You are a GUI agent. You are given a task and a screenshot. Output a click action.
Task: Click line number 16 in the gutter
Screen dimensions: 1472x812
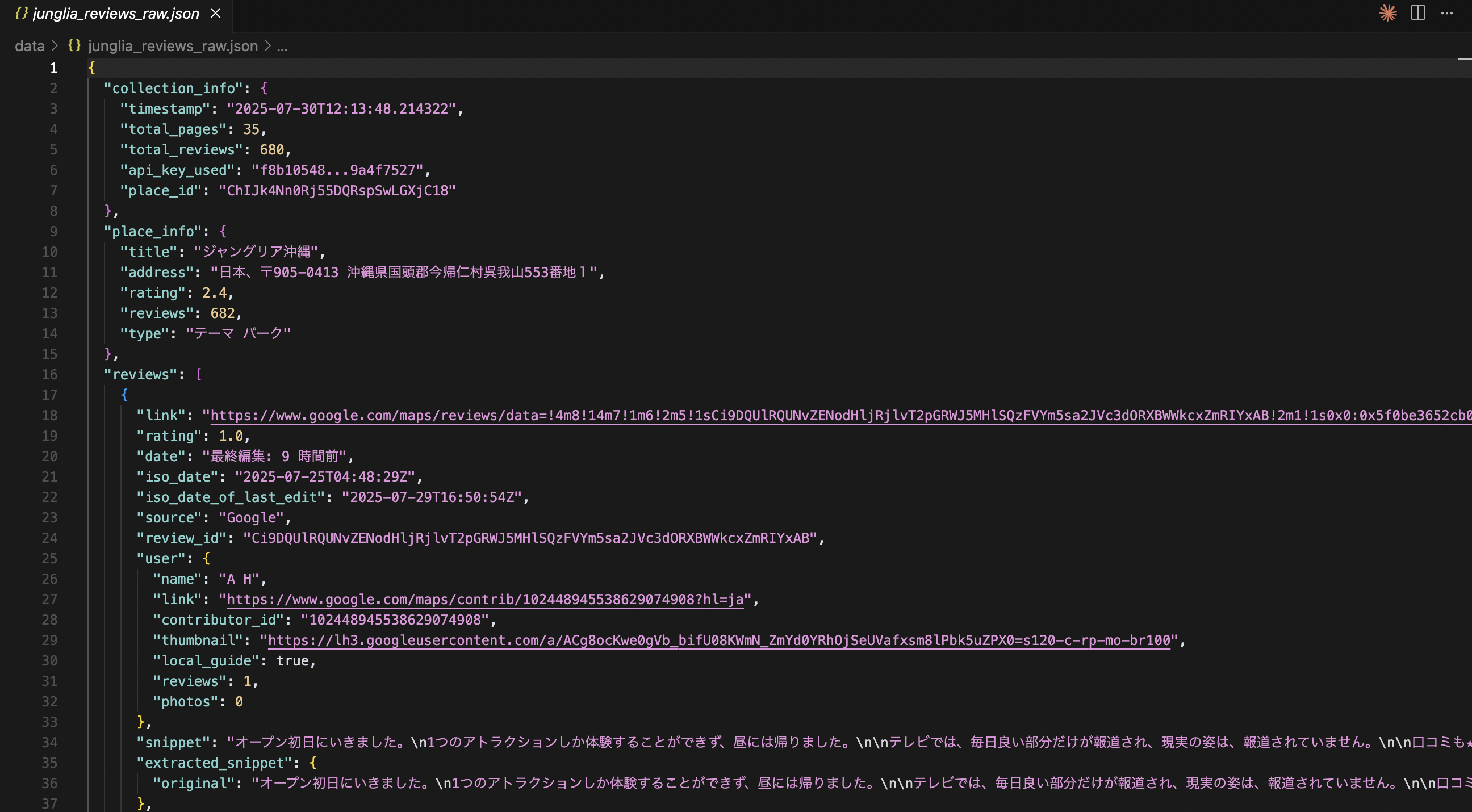click(x=49, y=375)
